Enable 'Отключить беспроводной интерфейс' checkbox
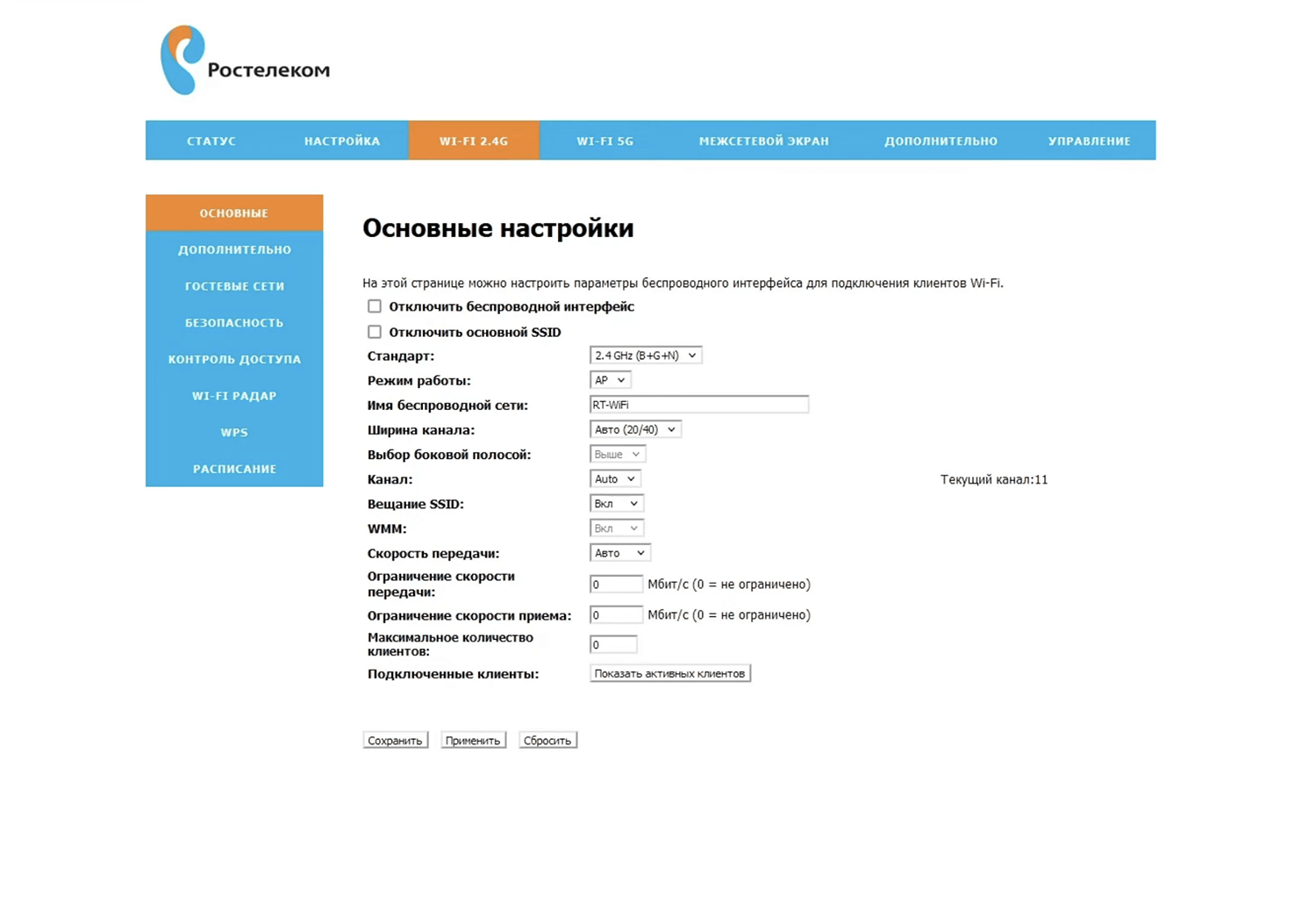This screenshot has height=919, width=1316. coord(375,306)
